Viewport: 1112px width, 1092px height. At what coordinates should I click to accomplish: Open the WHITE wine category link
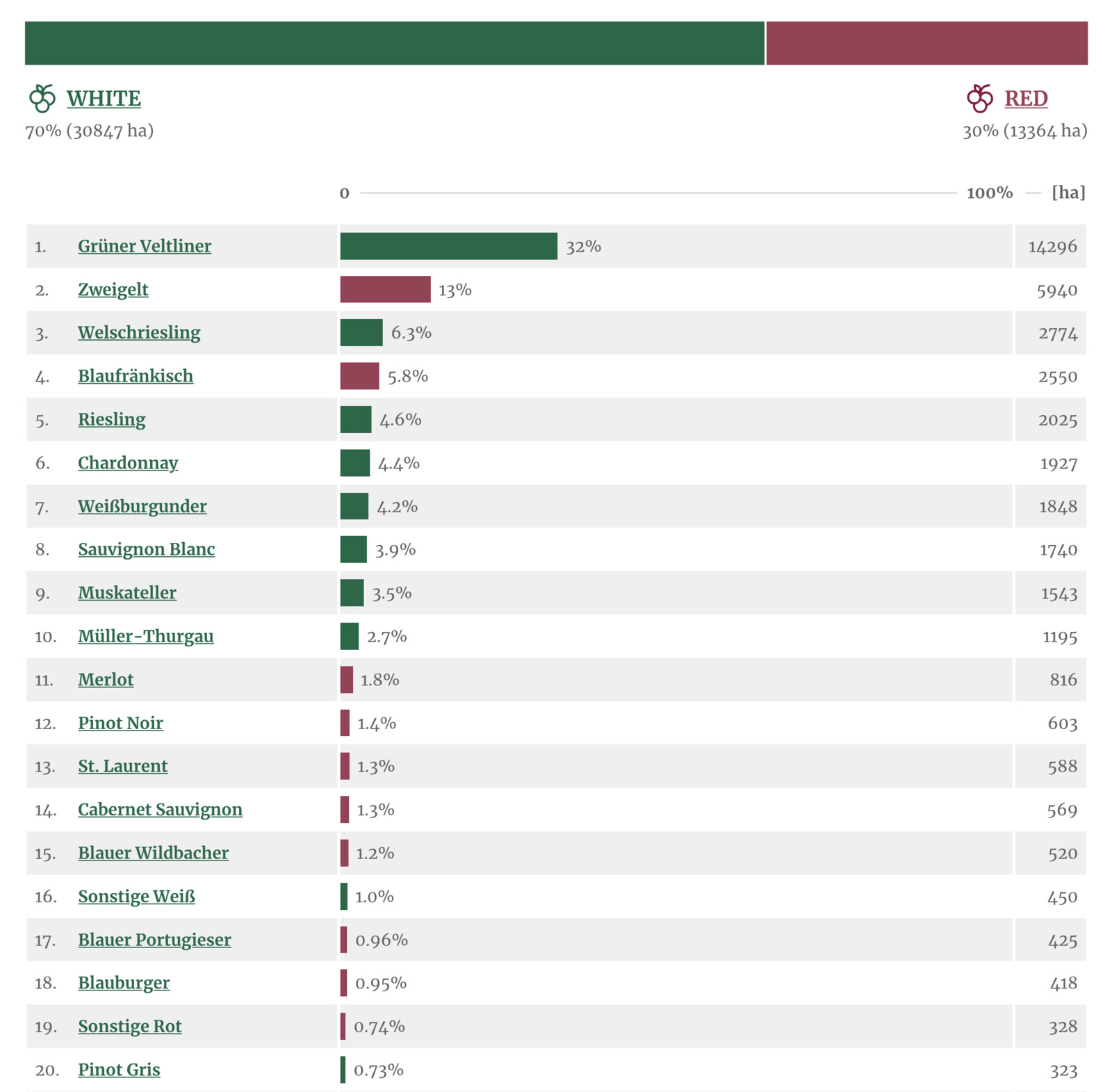(104, 99)
